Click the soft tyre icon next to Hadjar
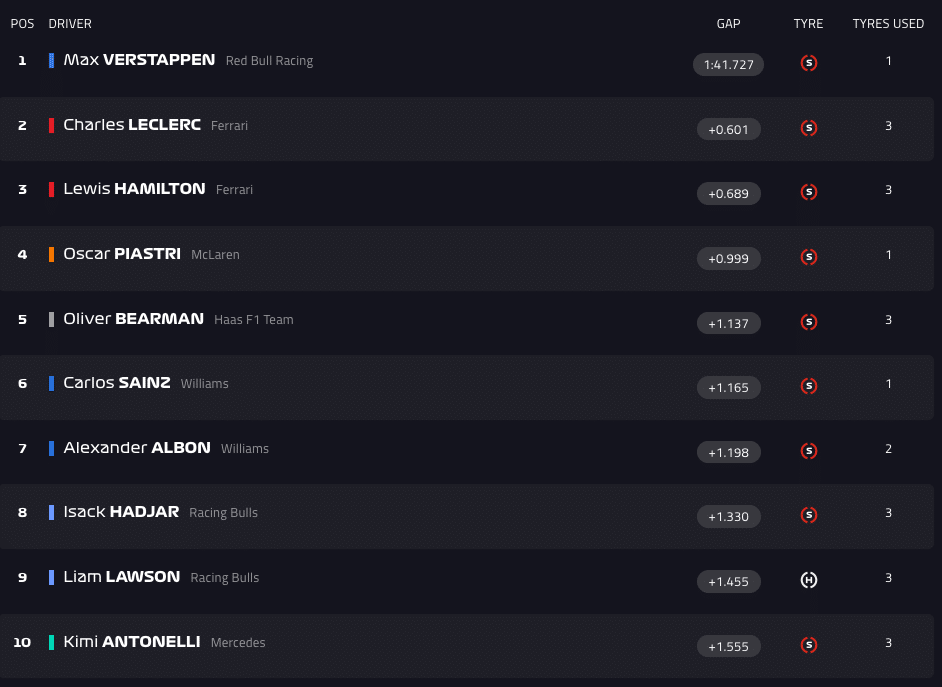942x687 pixels. coord(808,515)
